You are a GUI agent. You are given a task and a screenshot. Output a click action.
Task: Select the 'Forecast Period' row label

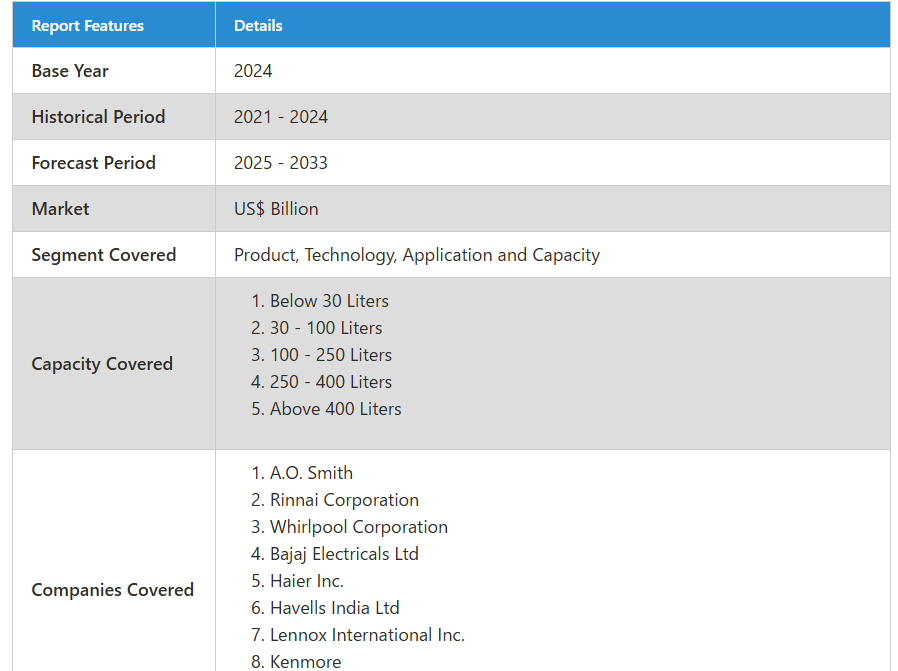(x=94, y=163)
